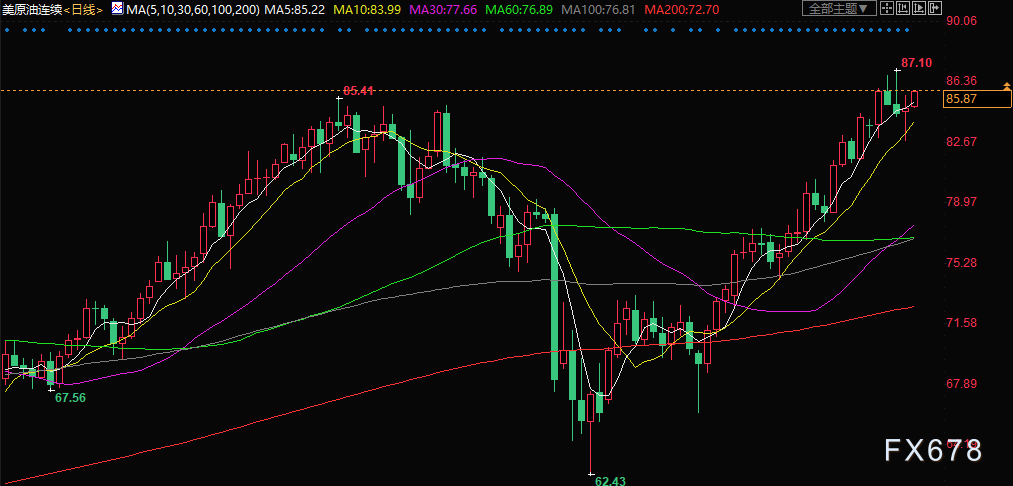
Task: Click the gray MA100:76.81 value
Action: (x=599, y=9)
